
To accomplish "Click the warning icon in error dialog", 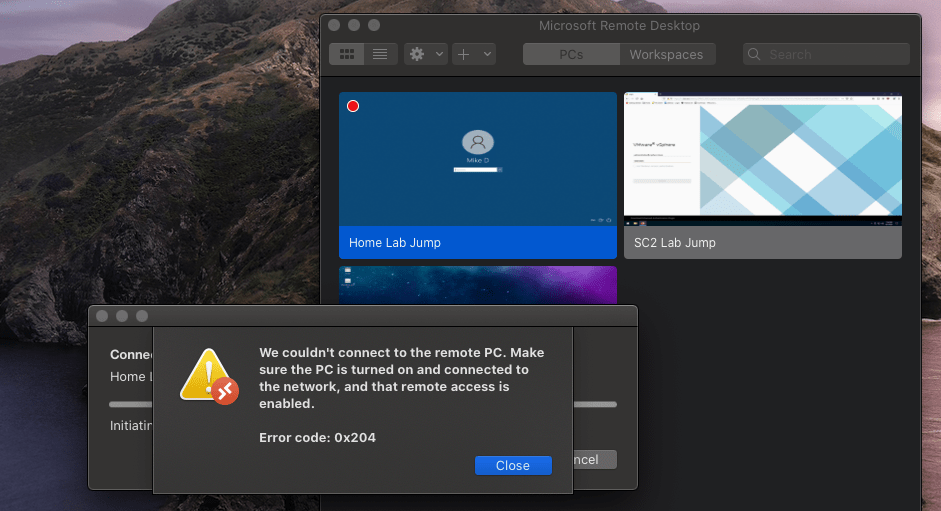I will coord(209,376).
